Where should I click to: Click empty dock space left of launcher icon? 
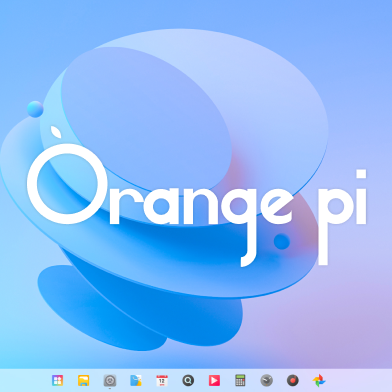pos(25,380)
